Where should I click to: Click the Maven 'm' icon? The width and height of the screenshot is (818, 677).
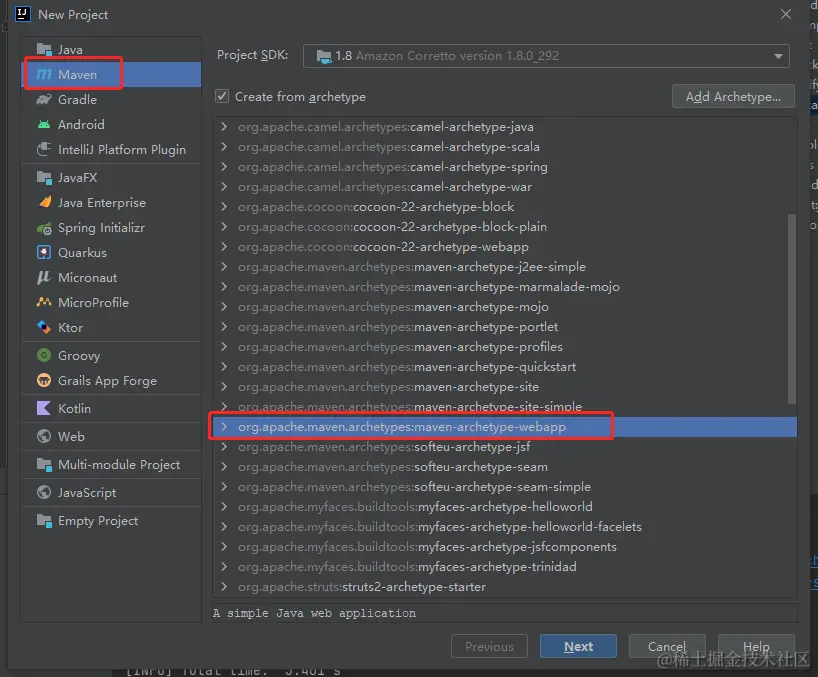(44, 75)
